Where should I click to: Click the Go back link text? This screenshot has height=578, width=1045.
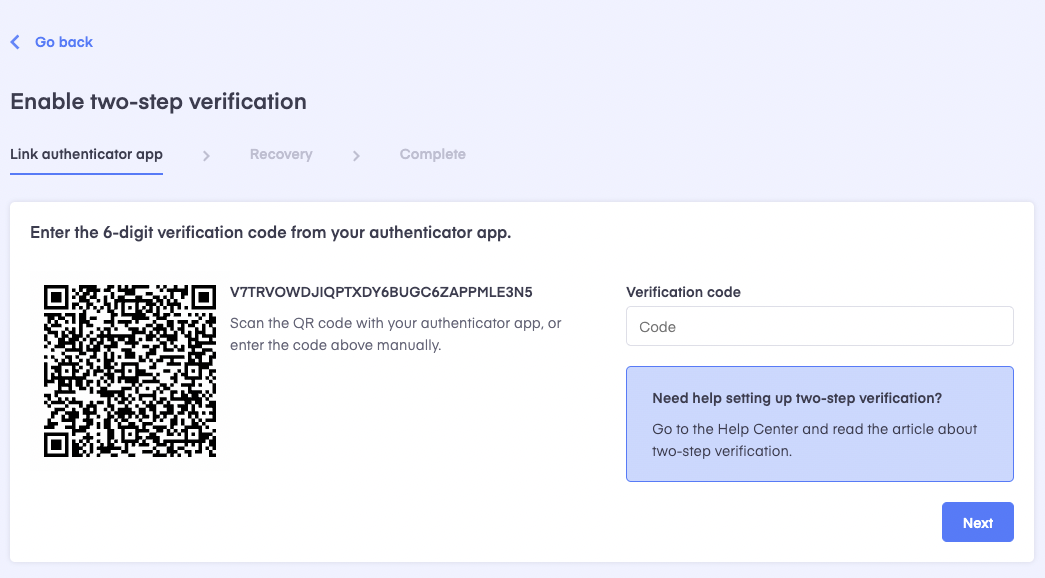64,42
